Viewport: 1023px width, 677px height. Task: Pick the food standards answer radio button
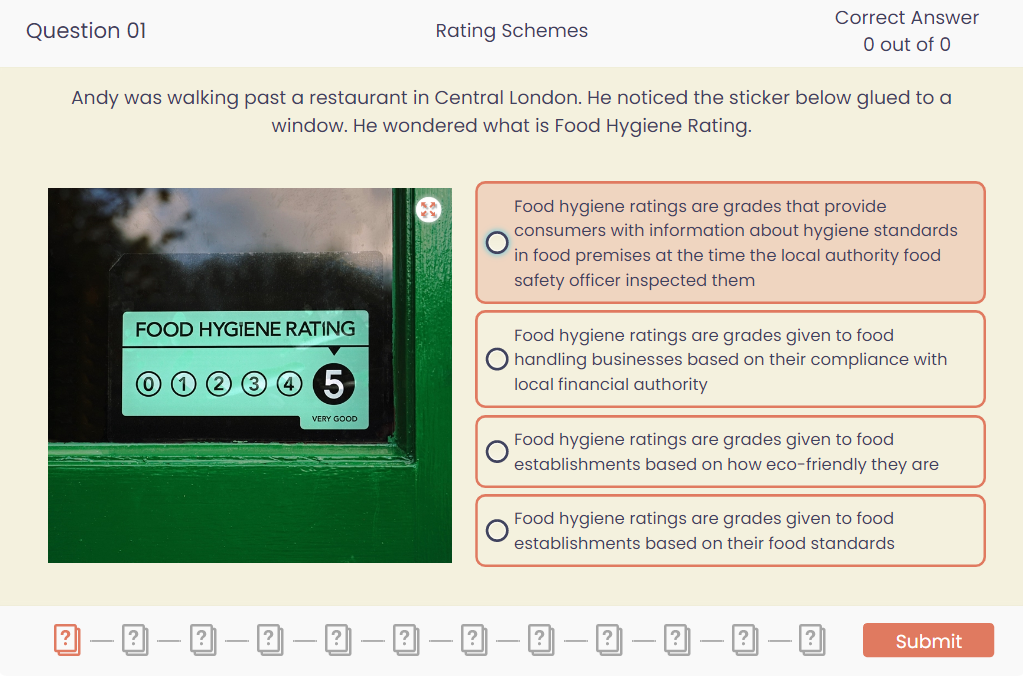pos(497,531)
